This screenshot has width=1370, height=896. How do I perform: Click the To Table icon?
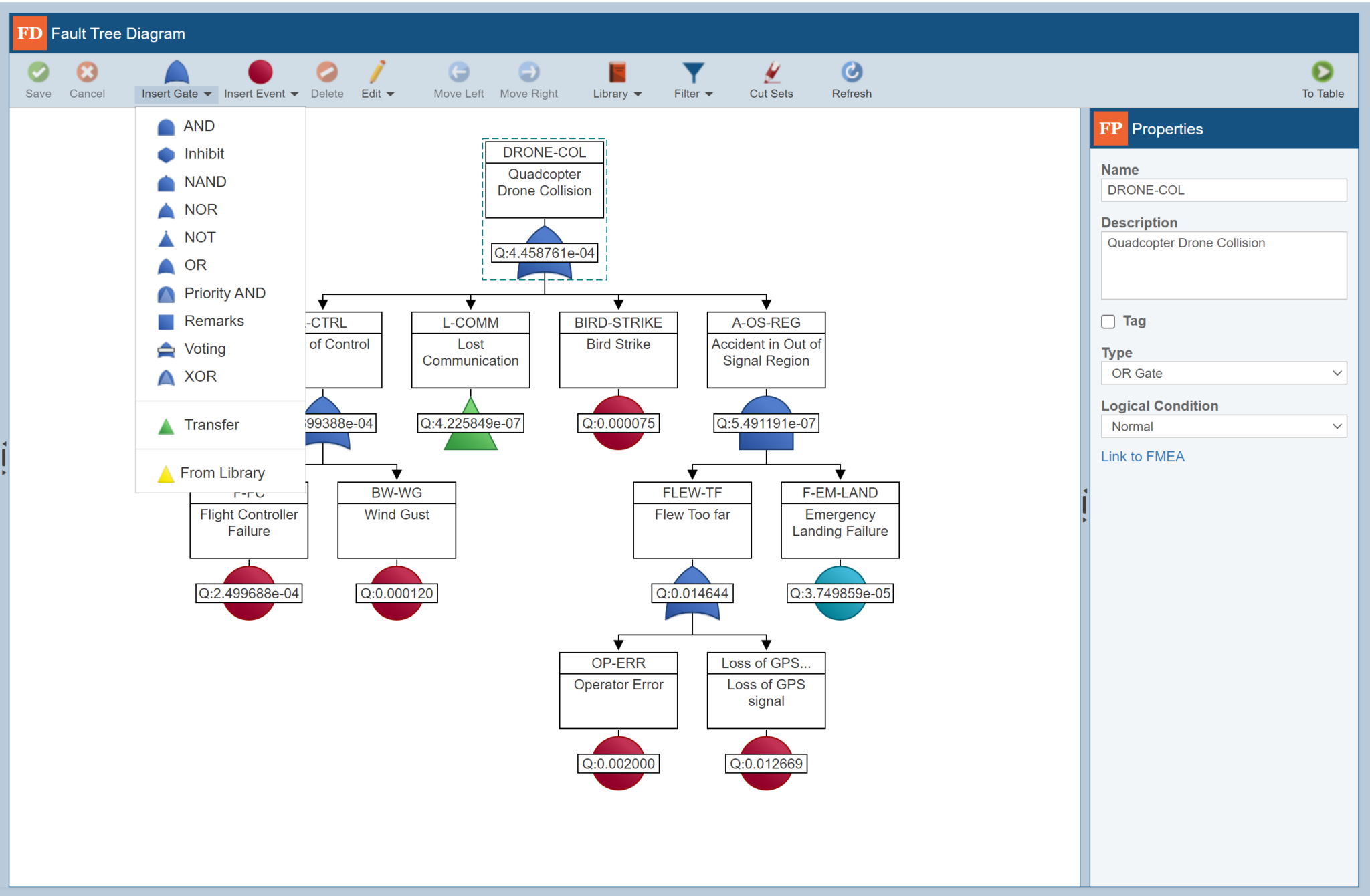click(1322, 79)
